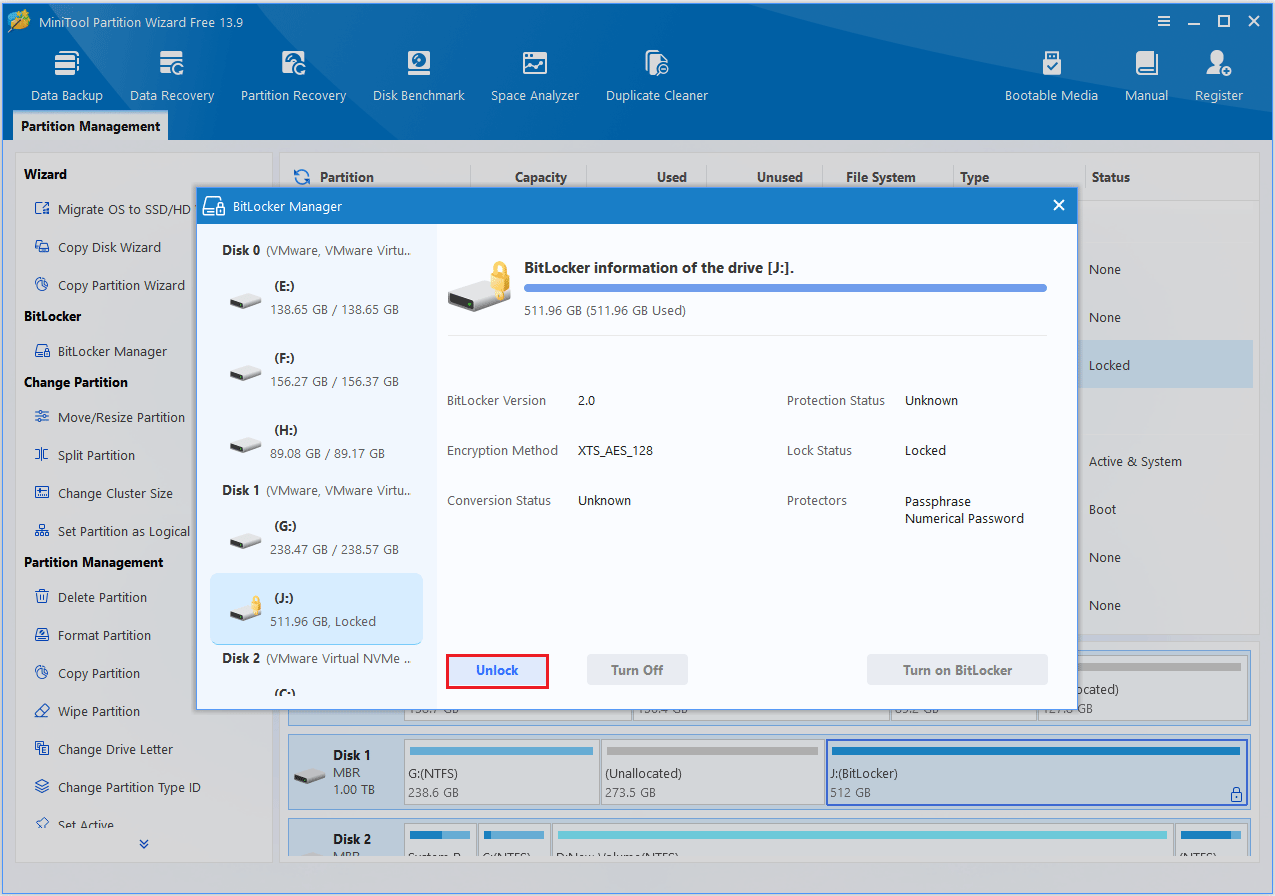Select the G:(NTFS) partition block on Disk 1
Image resolution: width=1275 pixels, height=896 pixels.
tap(501, 773)
